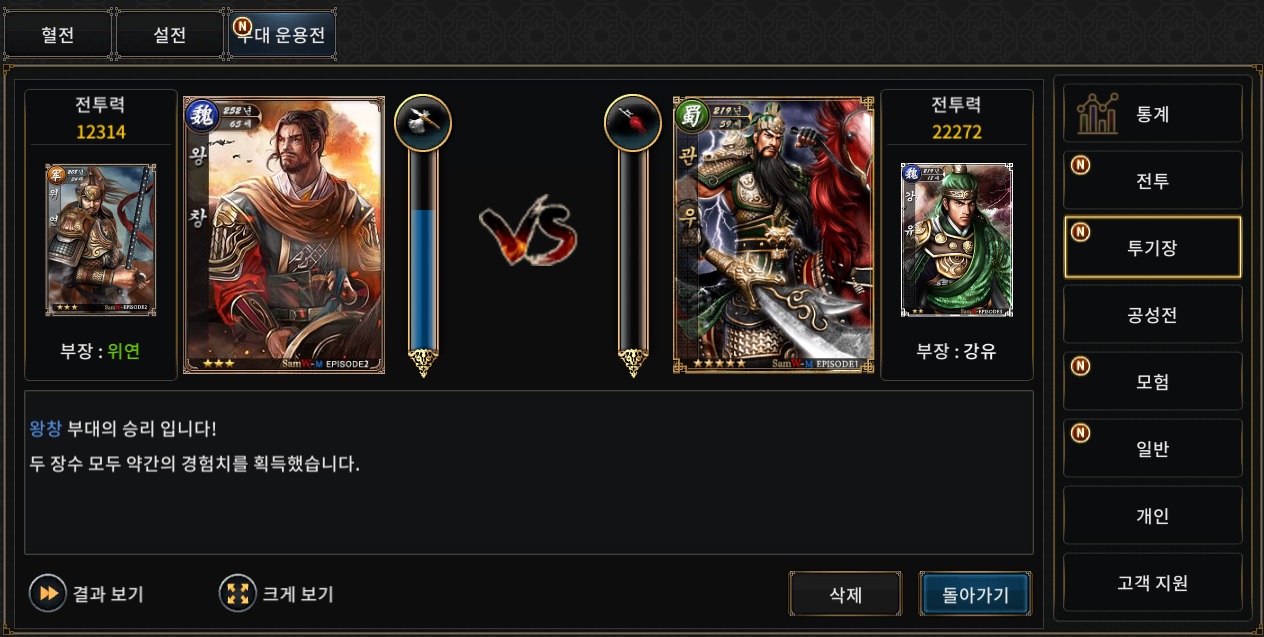The image size is (1264, 637).
Task: Select the 강유 sub-general card thumbnail
Action: point(957,240)
